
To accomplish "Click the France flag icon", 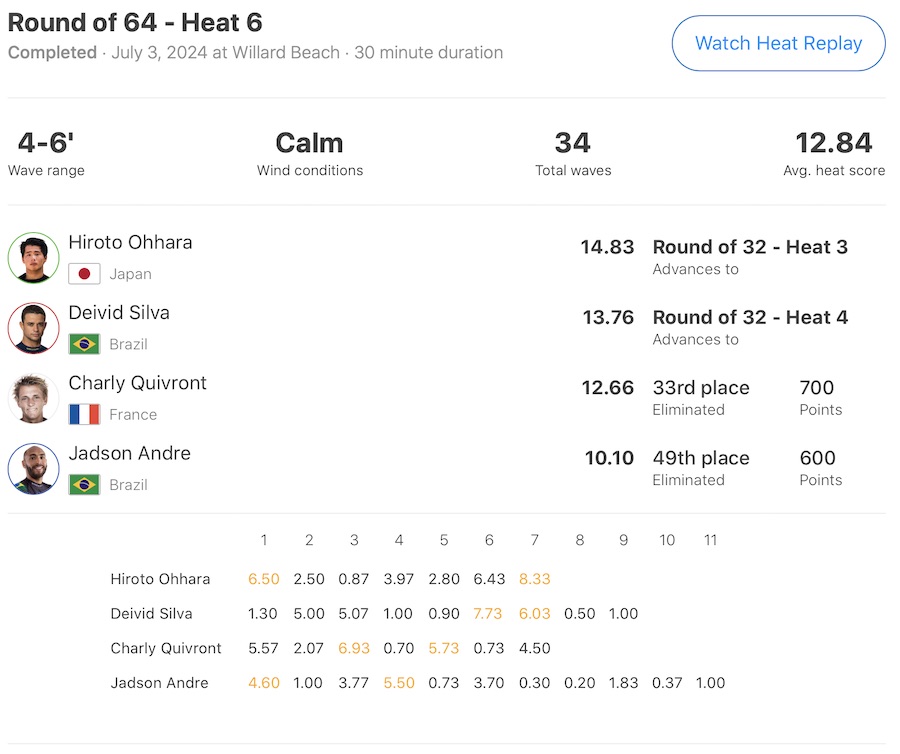I will (x=84, y=414).
